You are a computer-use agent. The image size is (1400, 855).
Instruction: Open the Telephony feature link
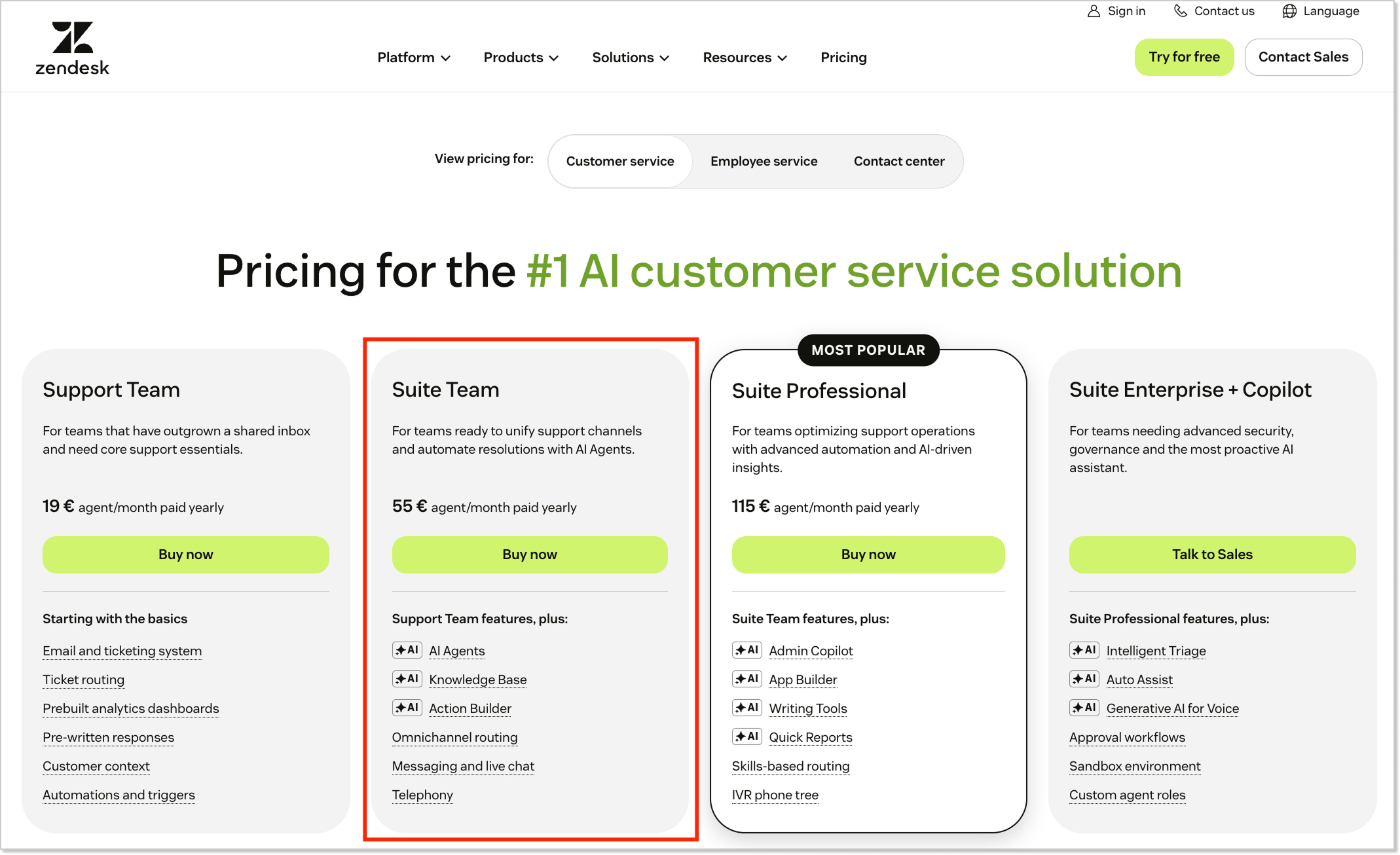click(422, 795)
